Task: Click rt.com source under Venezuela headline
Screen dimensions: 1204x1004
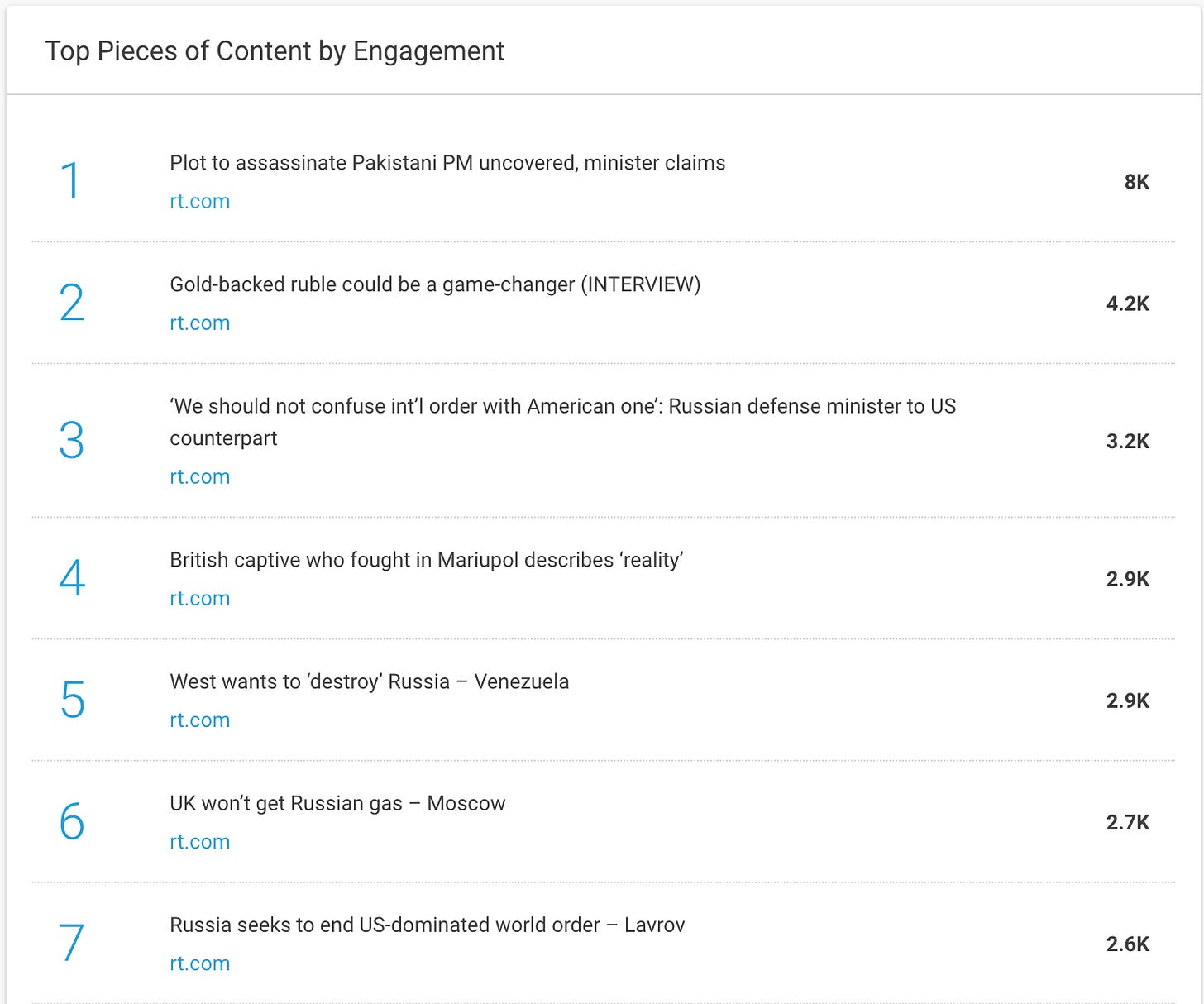Action: 199,720
